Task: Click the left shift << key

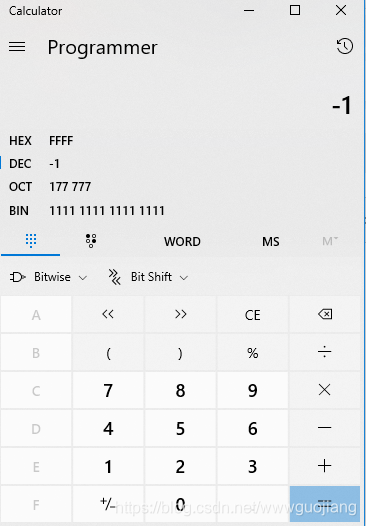Action: (x=108, y=314)
